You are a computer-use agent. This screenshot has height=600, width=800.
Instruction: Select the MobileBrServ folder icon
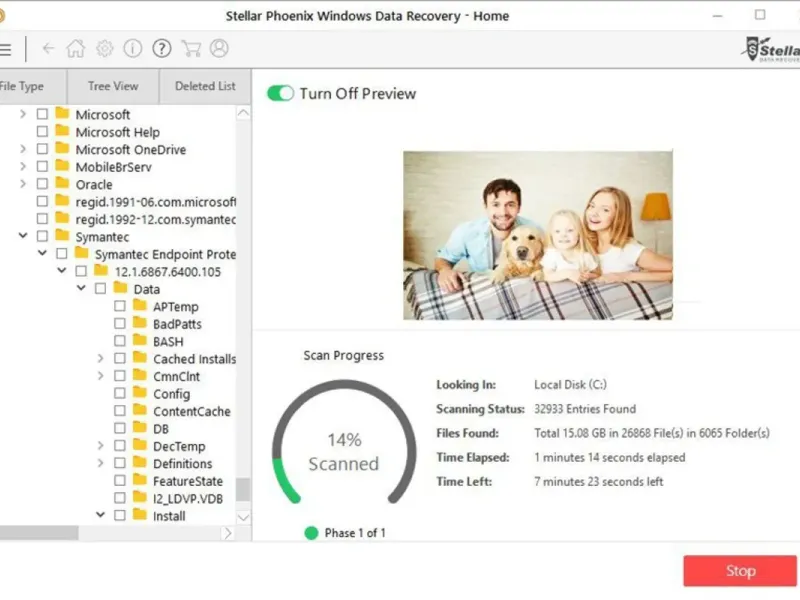[62, 166]
